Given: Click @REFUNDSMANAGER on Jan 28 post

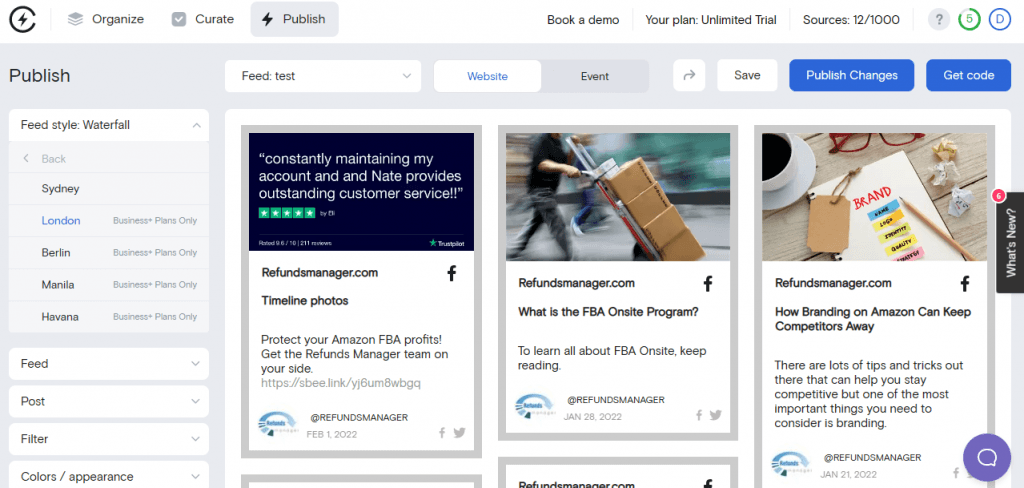Looking at the screenshot, I should 616,400.
